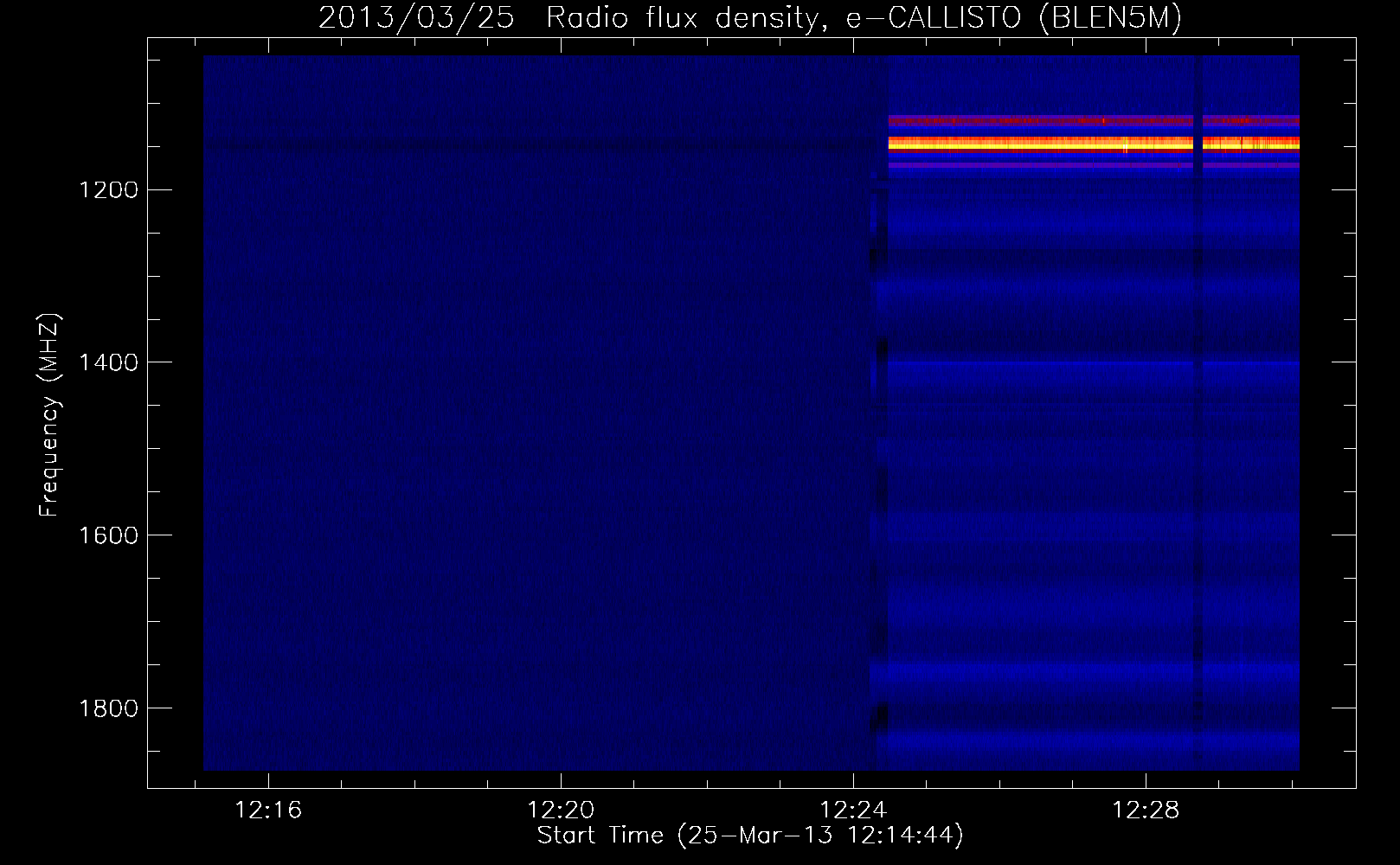Viewport: 1400px width, 865px height.
Task: Select the 1400 frequency tick label
Action: pos(108,362)
